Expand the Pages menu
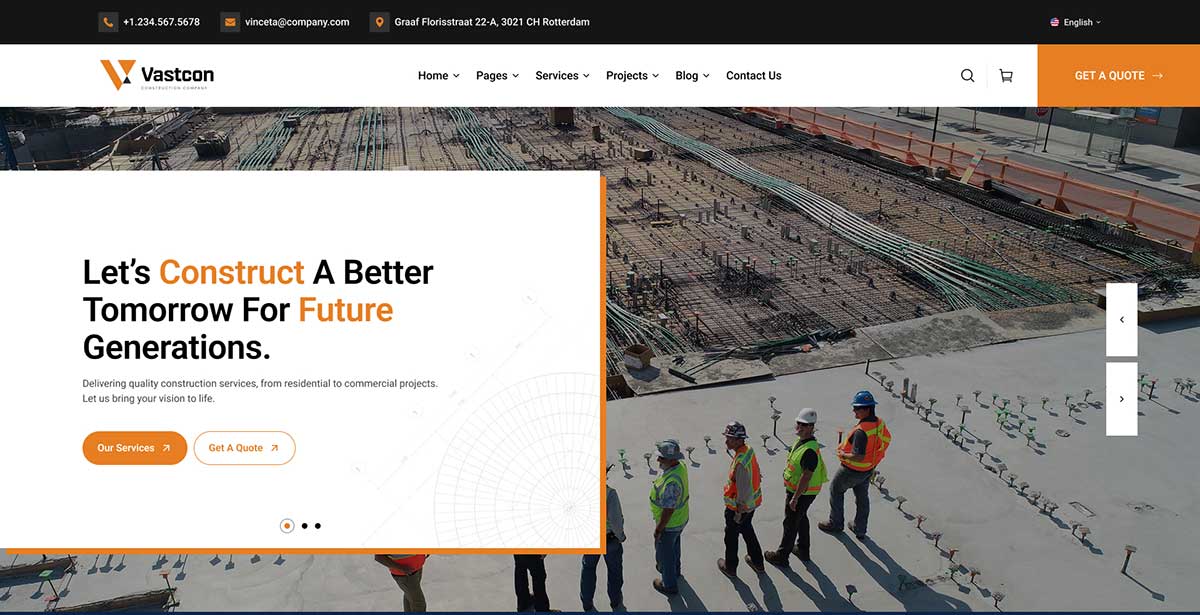The height and width of the screenshot is (615, 1200). click(497, 75)
